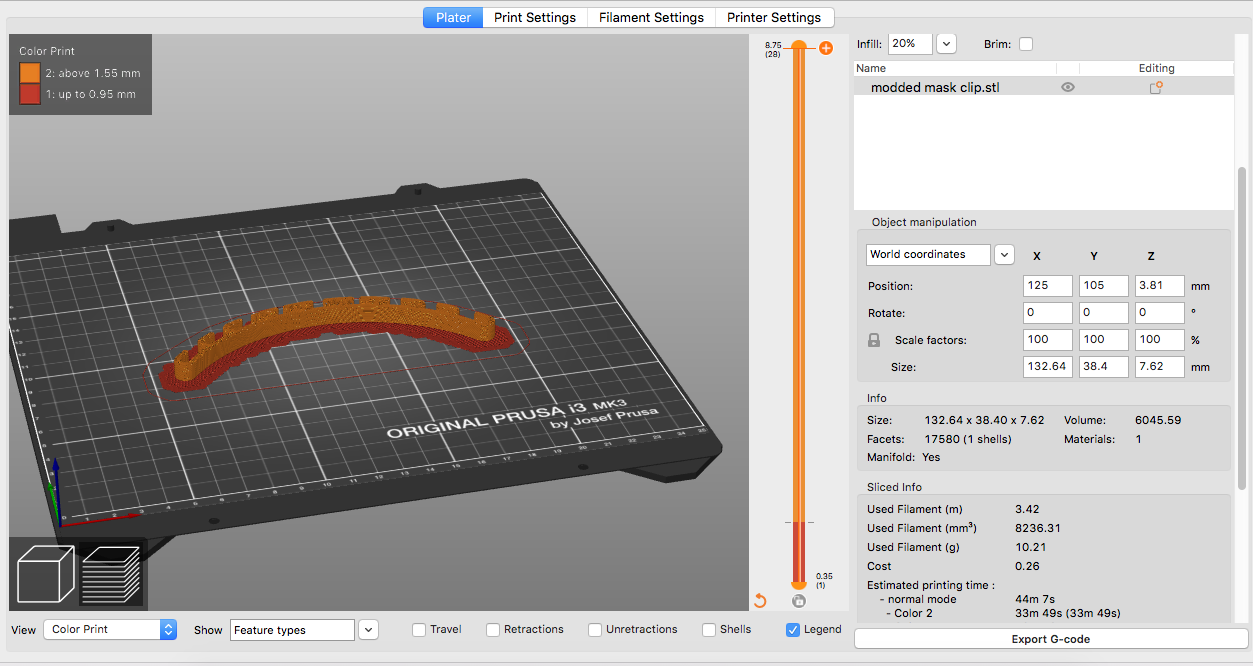This screenshot has height=666, width=1253.
Task: Click the Size X field showing 132.64
Action: click(x=1048, y=367)
